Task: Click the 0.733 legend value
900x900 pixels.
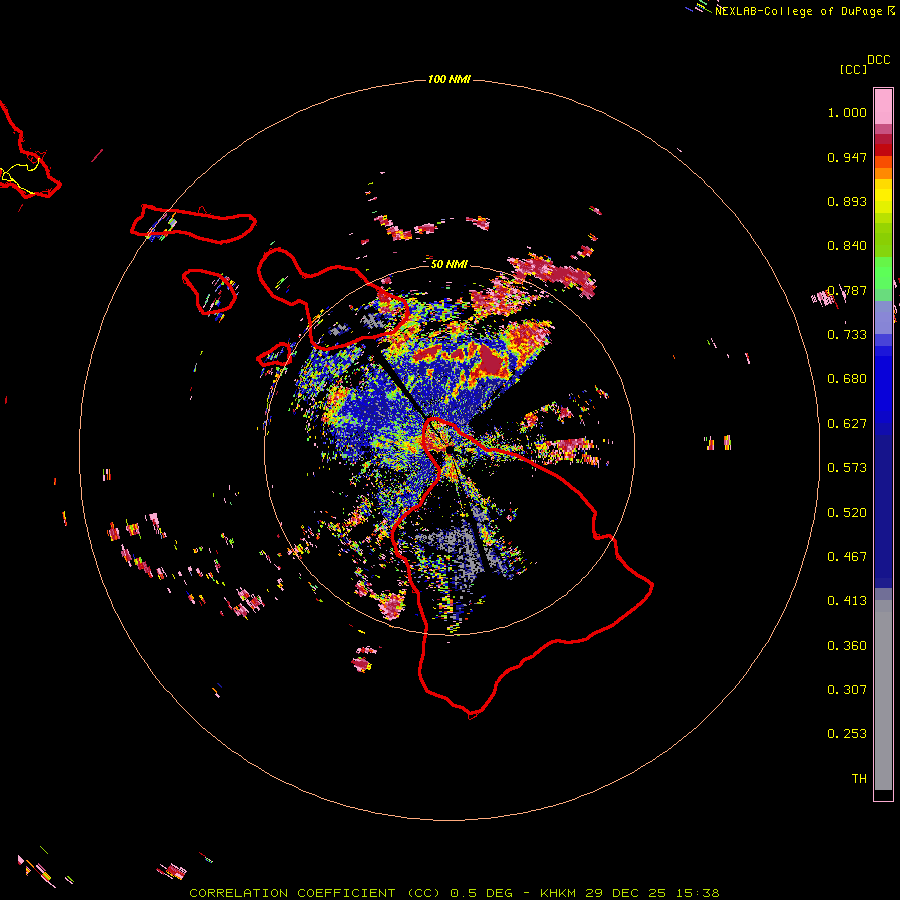Action: click(847, 335)
